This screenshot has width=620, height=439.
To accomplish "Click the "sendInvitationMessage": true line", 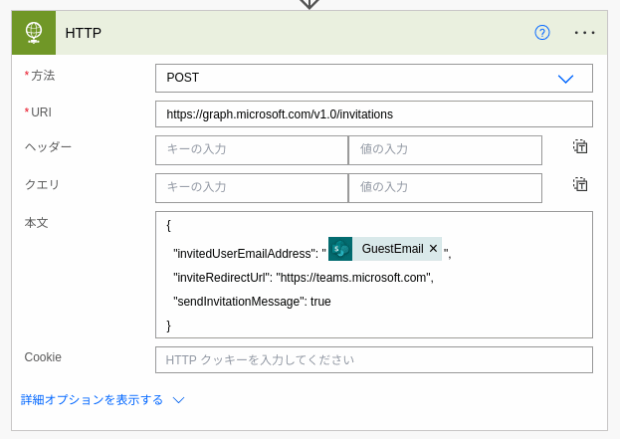I will (x=252, y=302).
